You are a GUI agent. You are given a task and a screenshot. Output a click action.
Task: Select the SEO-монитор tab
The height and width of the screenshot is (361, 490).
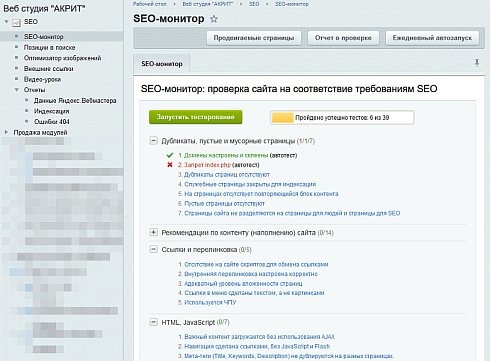(162, 64)
